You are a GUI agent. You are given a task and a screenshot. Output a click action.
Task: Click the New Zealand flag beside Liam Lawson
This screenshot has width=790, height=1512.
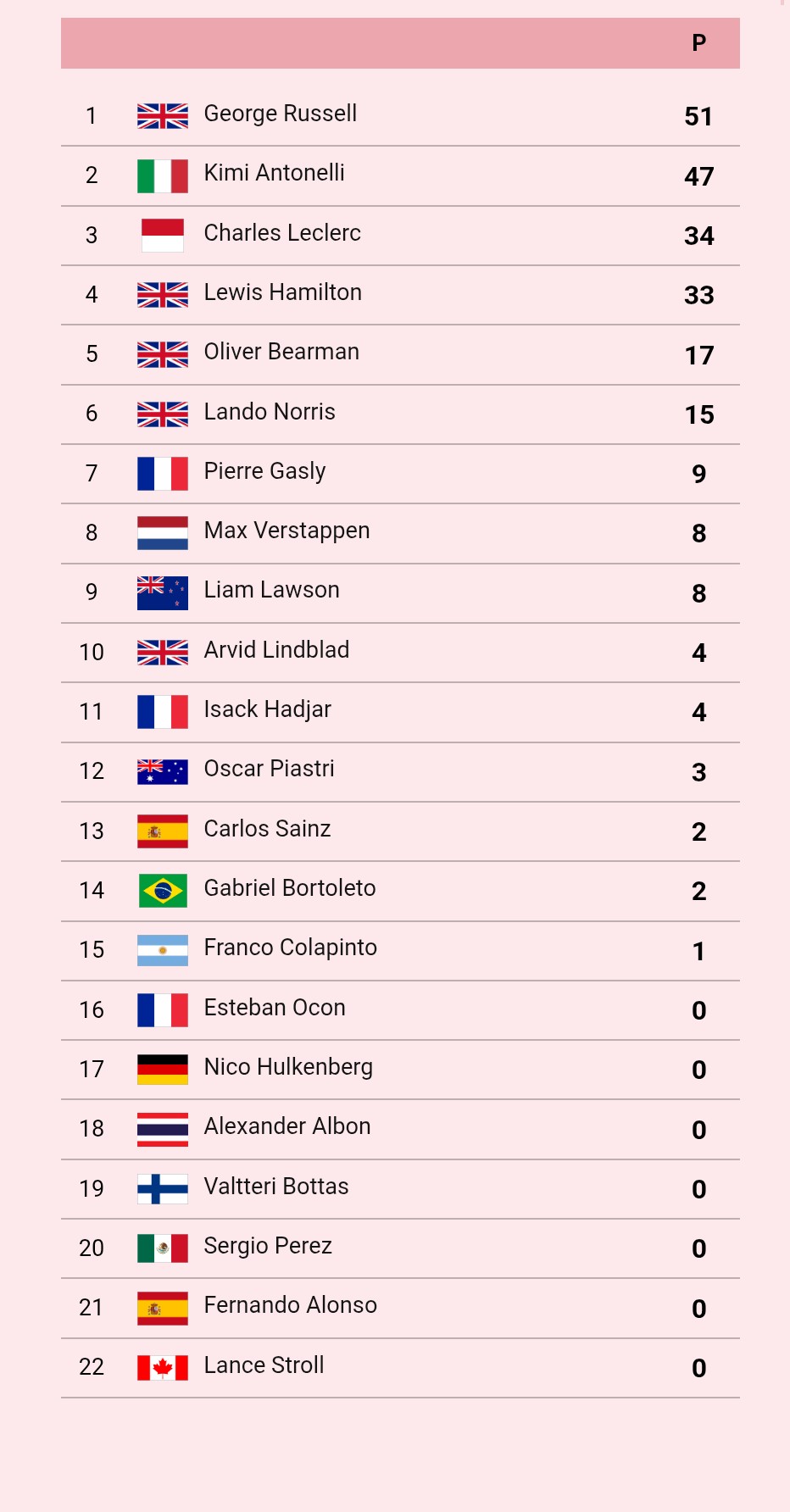point(163,593)
